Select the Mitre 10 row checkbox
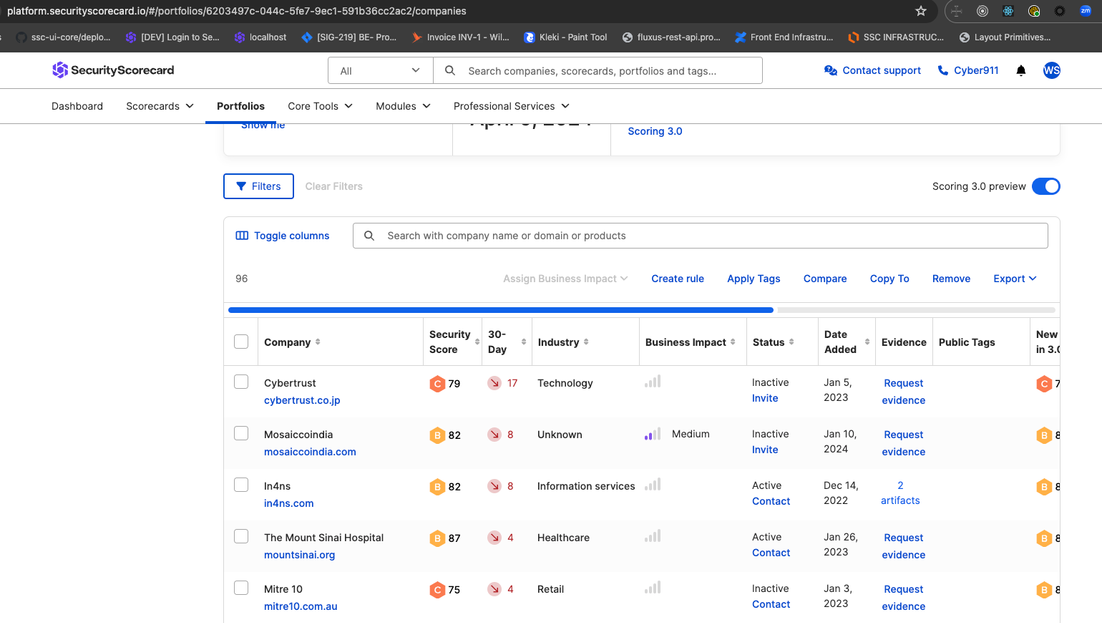 point(241,588)
